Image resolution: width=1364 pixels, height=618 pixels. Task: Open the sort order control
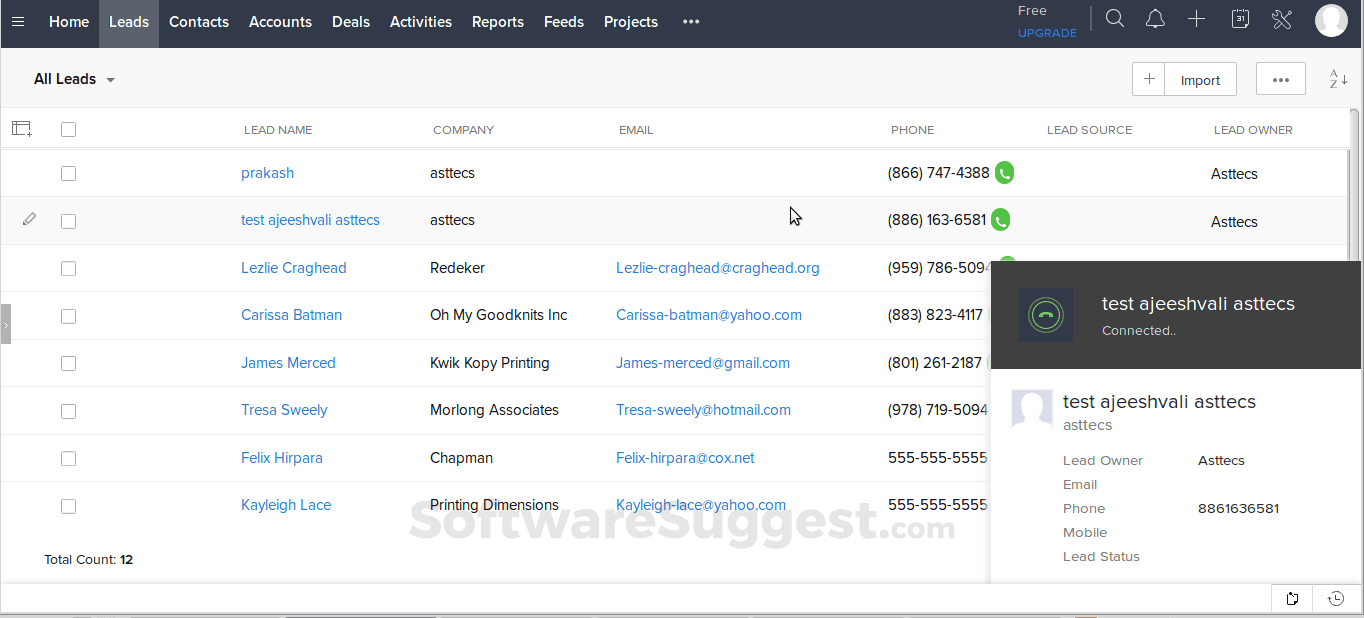1337,78
